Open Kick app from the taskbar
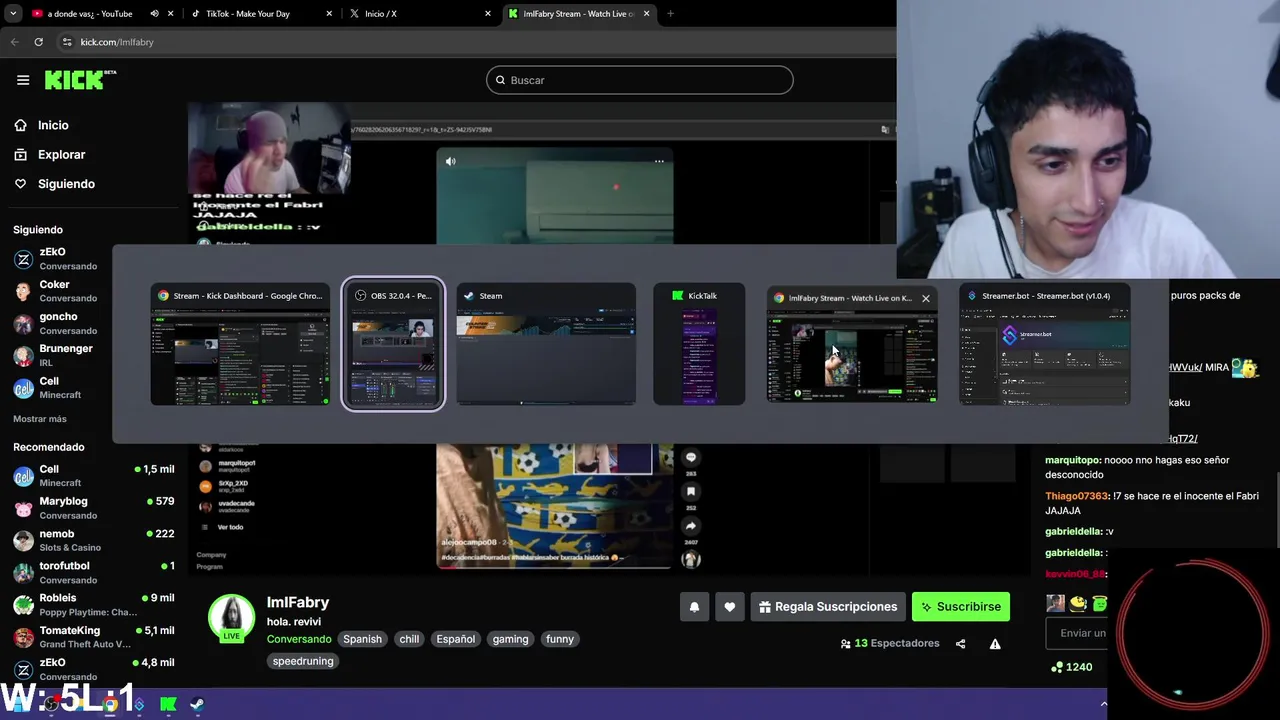The image size is (1280, 720). 168,704
